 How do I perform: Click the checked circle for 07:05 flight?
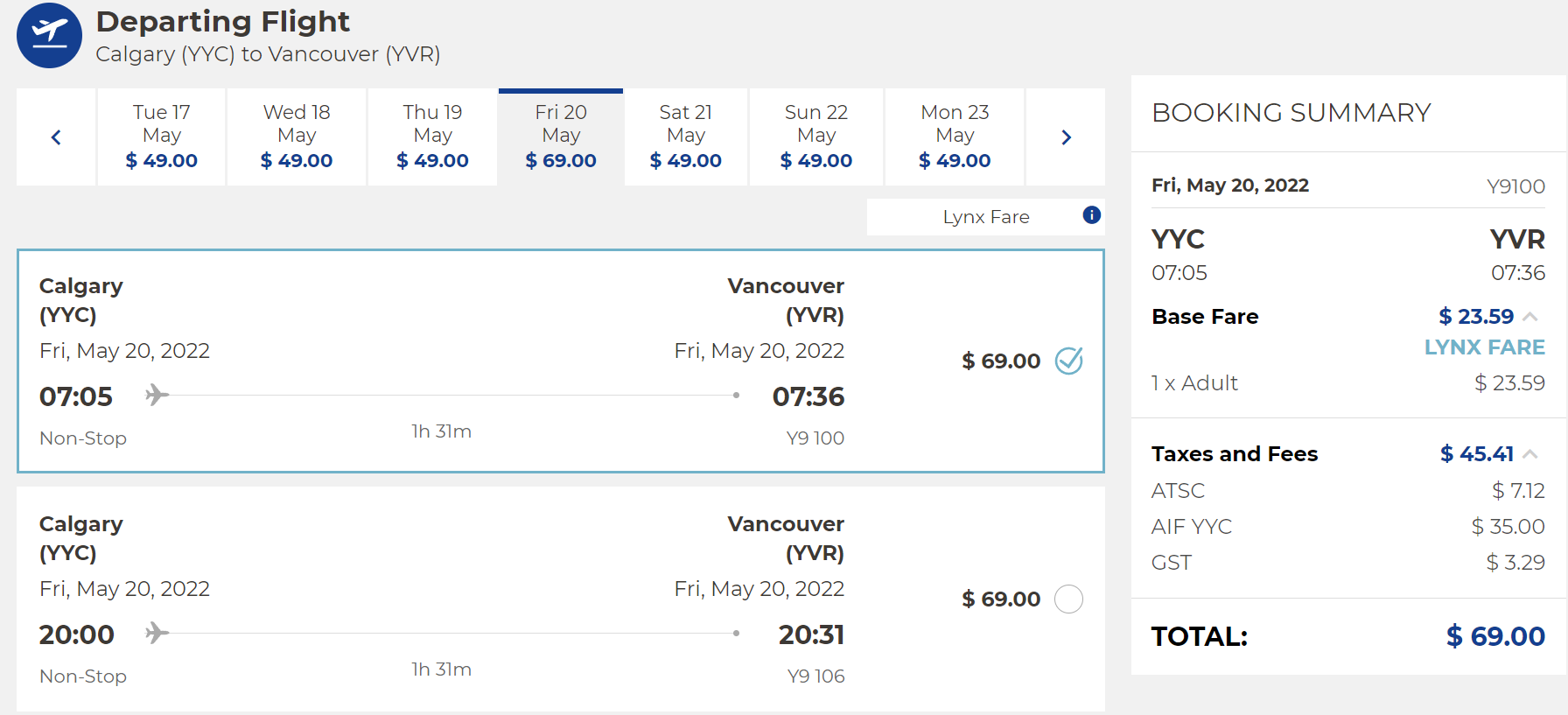tap(1068, 361)
